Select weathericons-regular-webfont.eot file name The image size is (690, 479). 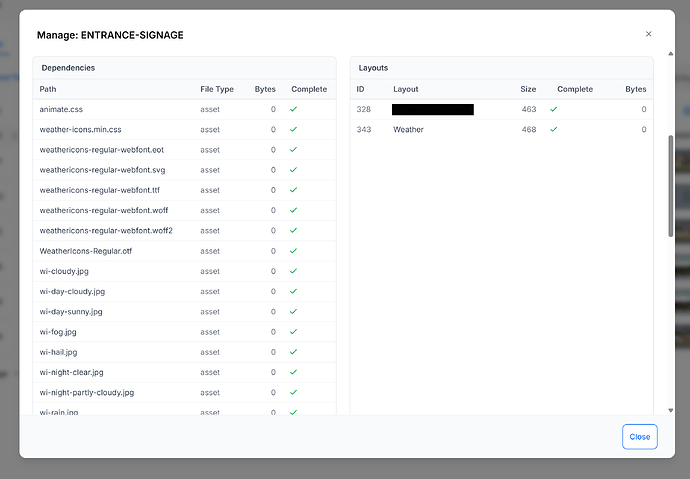(102, 150)
